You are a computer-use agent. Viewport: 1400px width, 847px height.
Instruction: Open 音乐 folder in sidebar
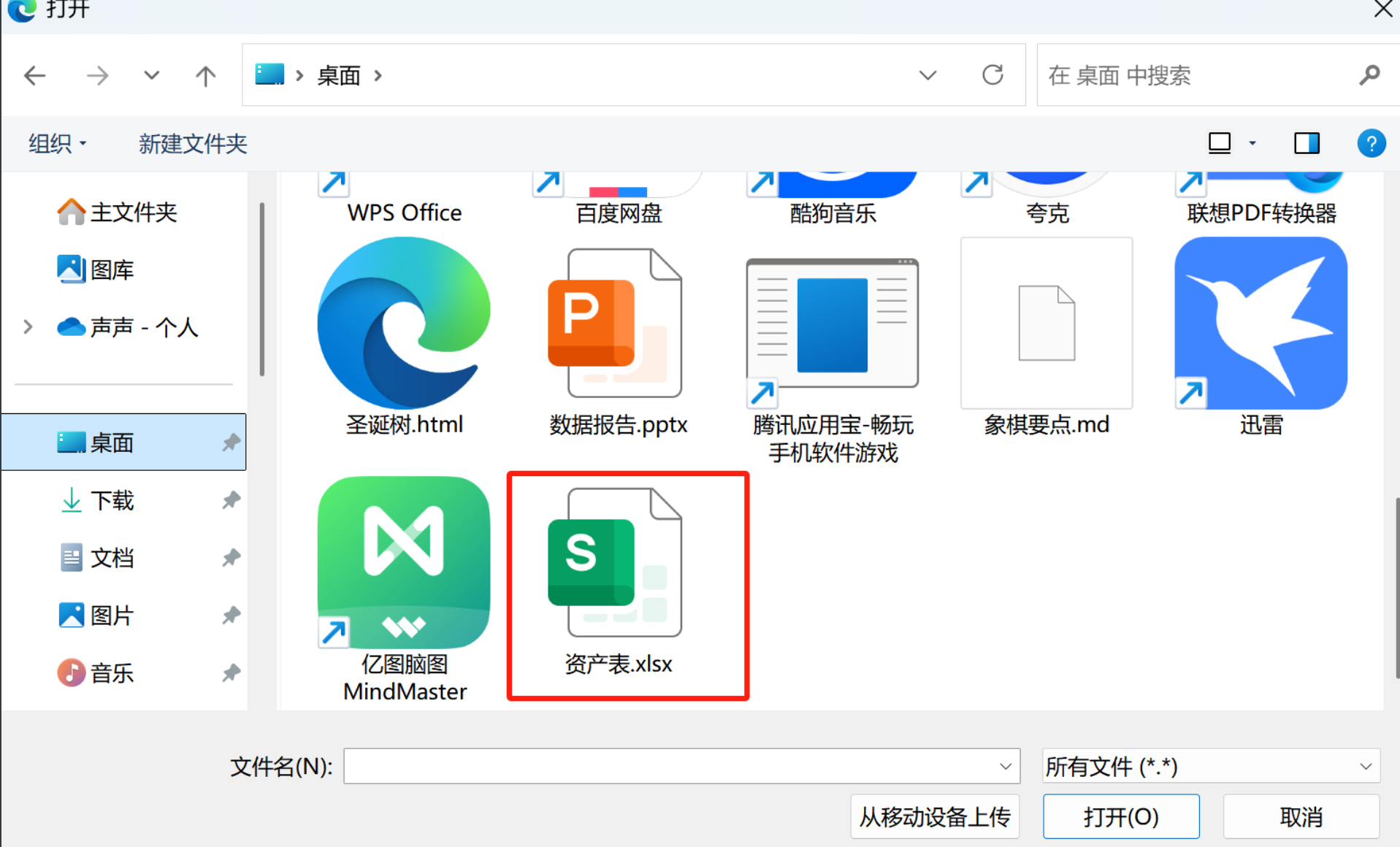click(96, 672)
